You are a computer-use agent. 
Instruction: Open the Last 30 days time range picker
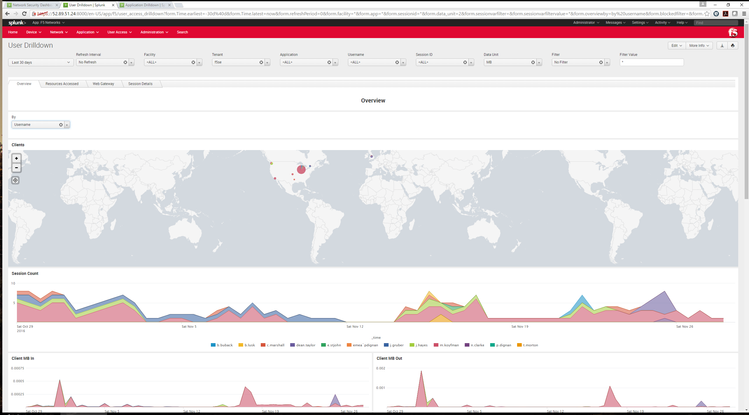(x=40, y=63)
